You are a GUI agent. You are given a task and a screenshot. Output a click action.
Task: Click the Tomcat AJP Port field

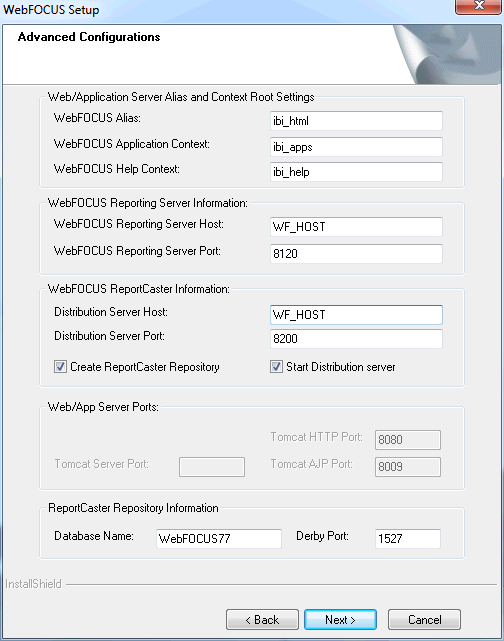(408, 466)
